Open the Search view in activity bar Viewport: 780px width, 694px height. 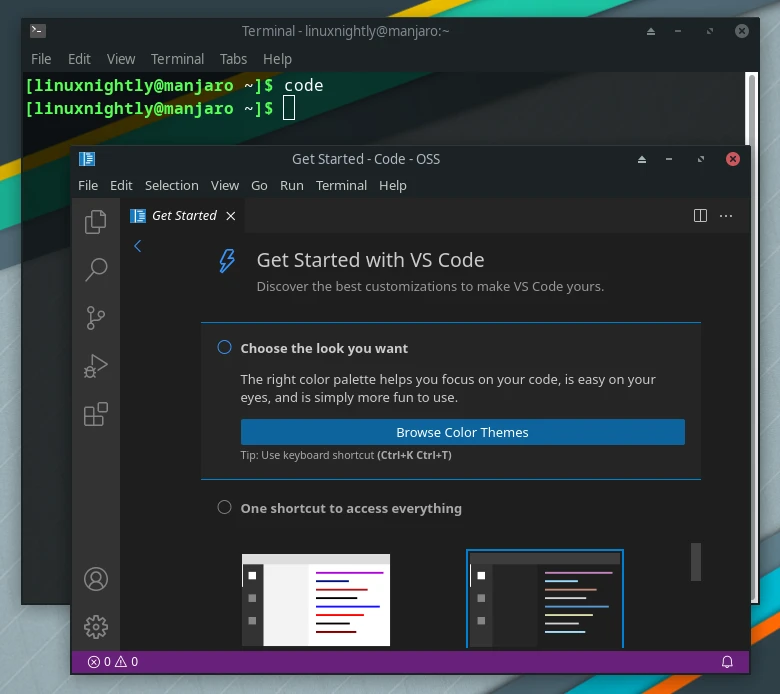click(96, 269)
